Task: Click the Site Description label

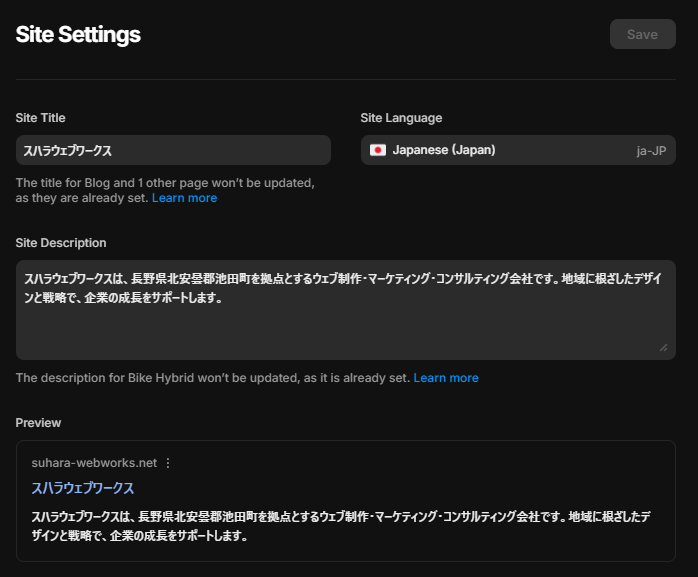Action: (61, 243)
